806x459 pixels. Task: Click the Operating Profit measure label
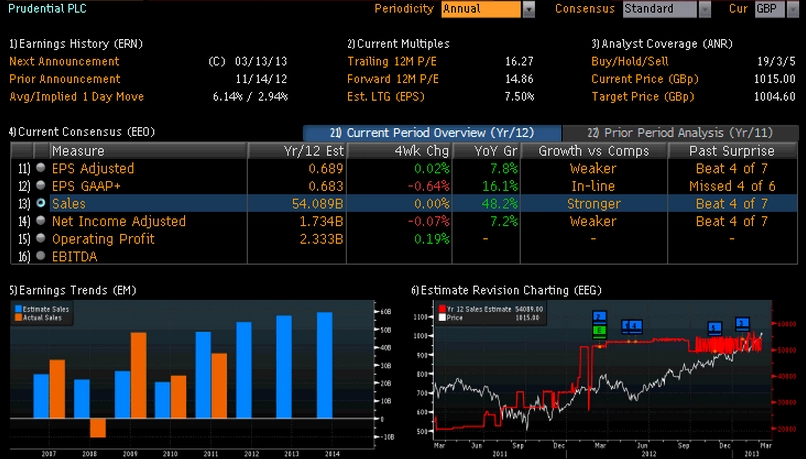tap(103, 239)
